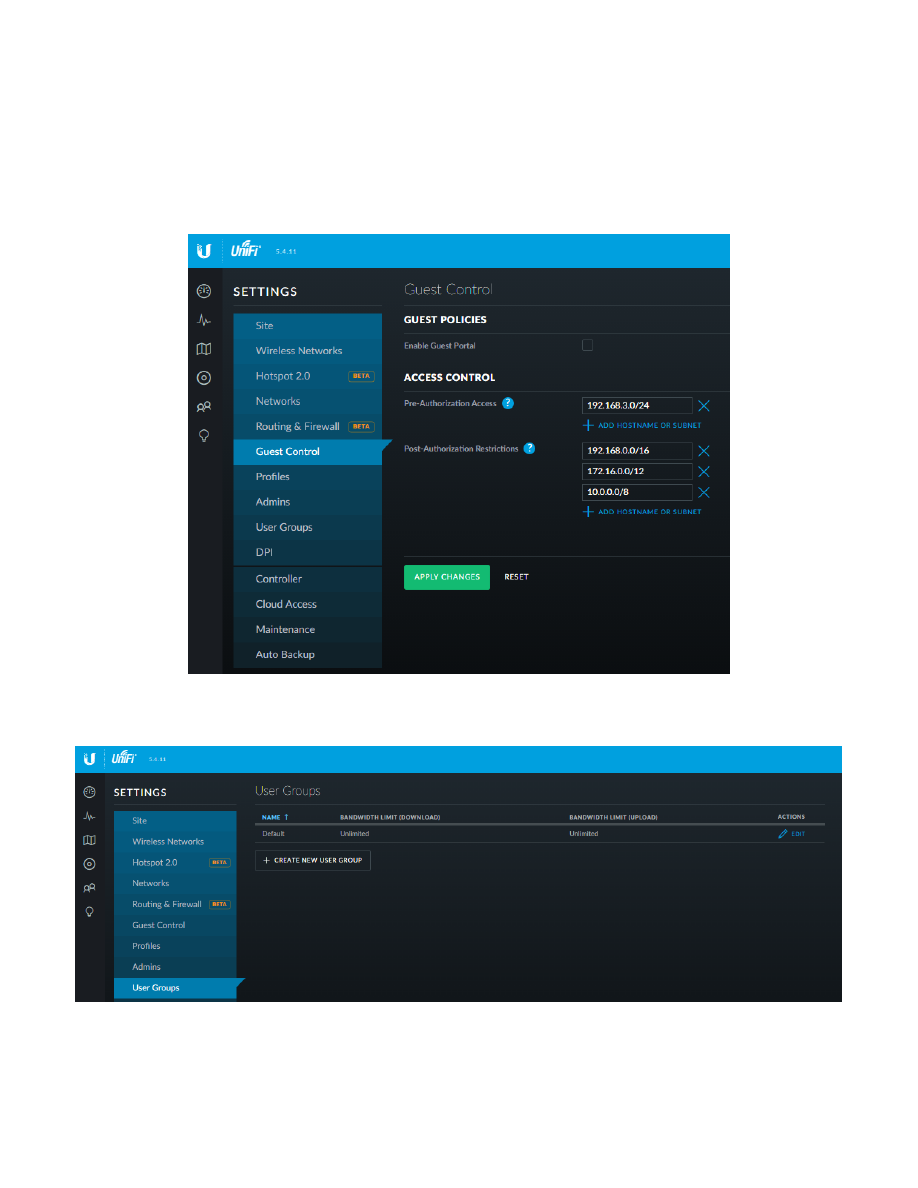Image resolution: width=918 pixels, height=1188 pixels.
Task: Click the Apply Changes button
Action: tap(446, 577)
